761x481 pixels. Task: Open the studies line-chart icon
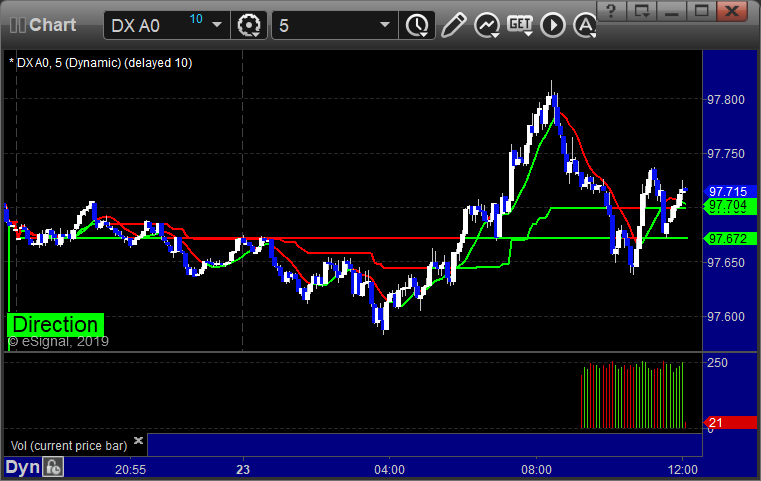(487, 25)
